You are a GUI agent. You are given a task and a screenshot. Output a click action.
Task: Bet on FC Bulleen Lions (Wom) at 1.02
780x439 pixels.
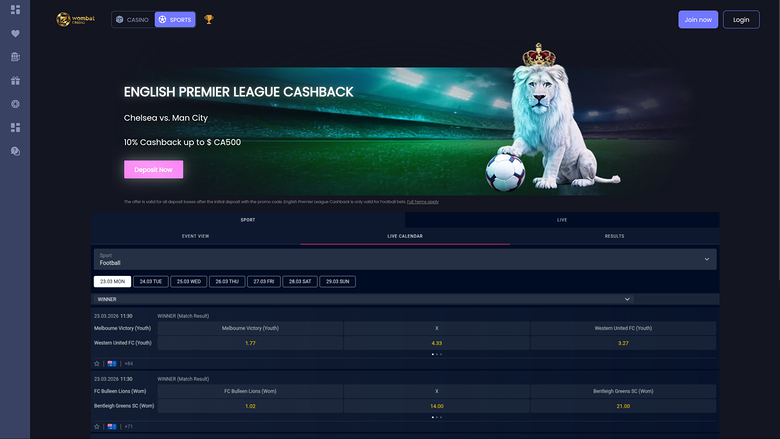(250, 406)
